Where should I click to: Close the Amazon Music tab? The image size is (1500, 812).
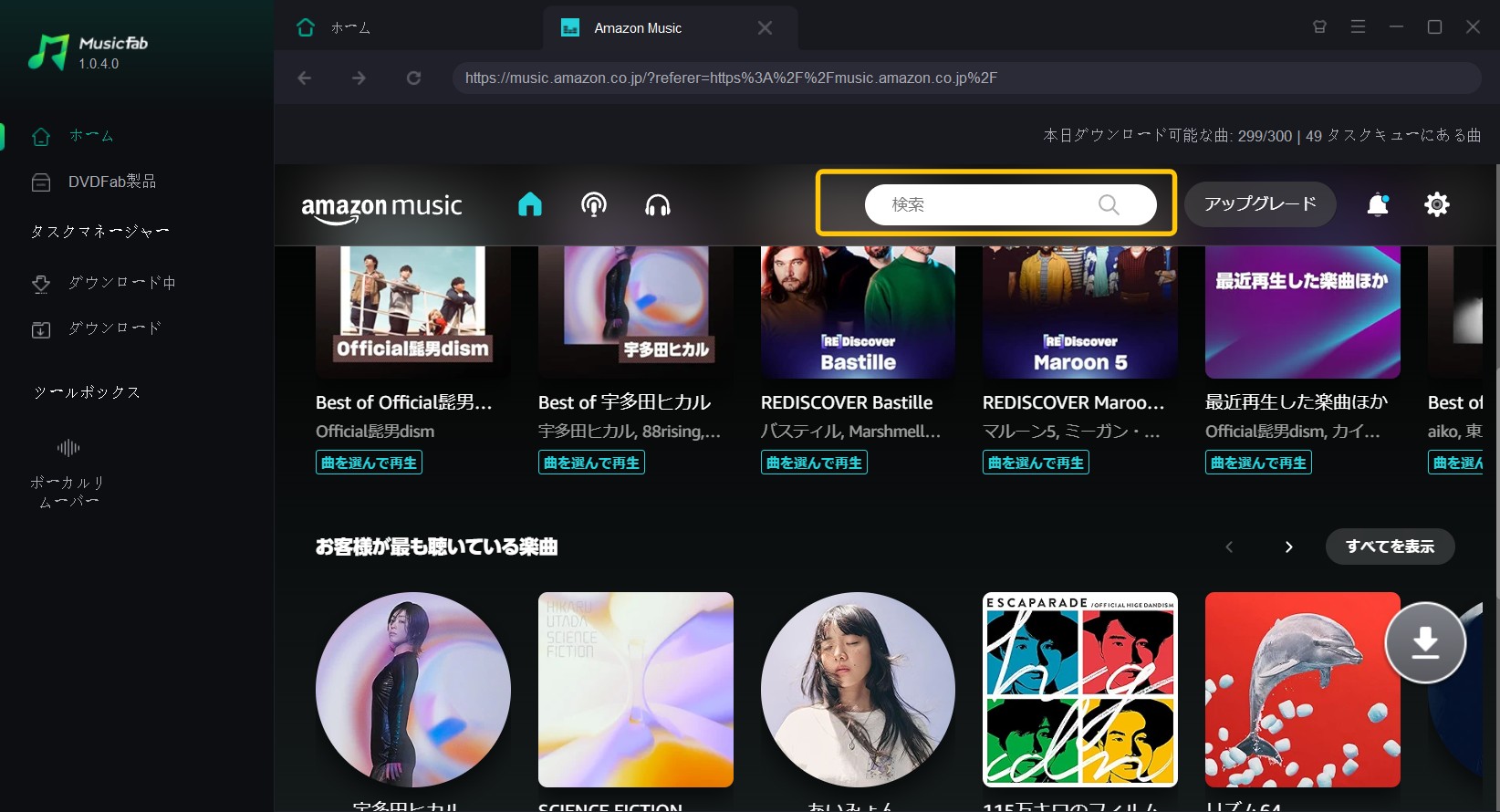click(765, 28)
